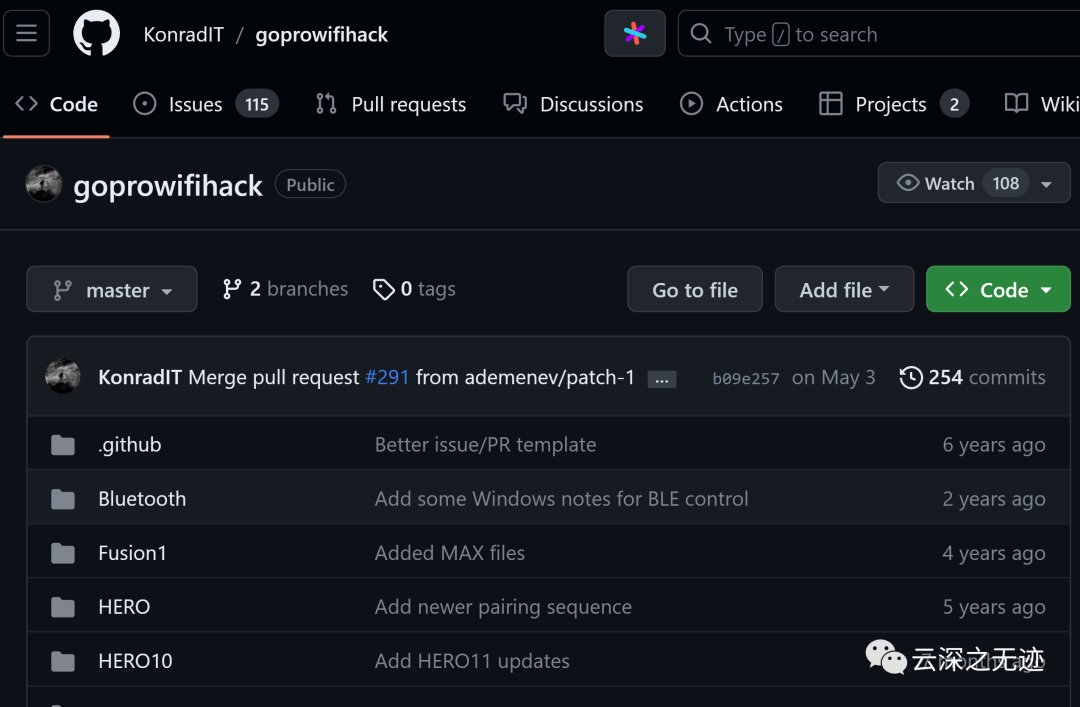Screen dimensions: 1080x707
Task: Expand the commit message ellipsis
Action: pyautogui.click(x=662, y=379)
